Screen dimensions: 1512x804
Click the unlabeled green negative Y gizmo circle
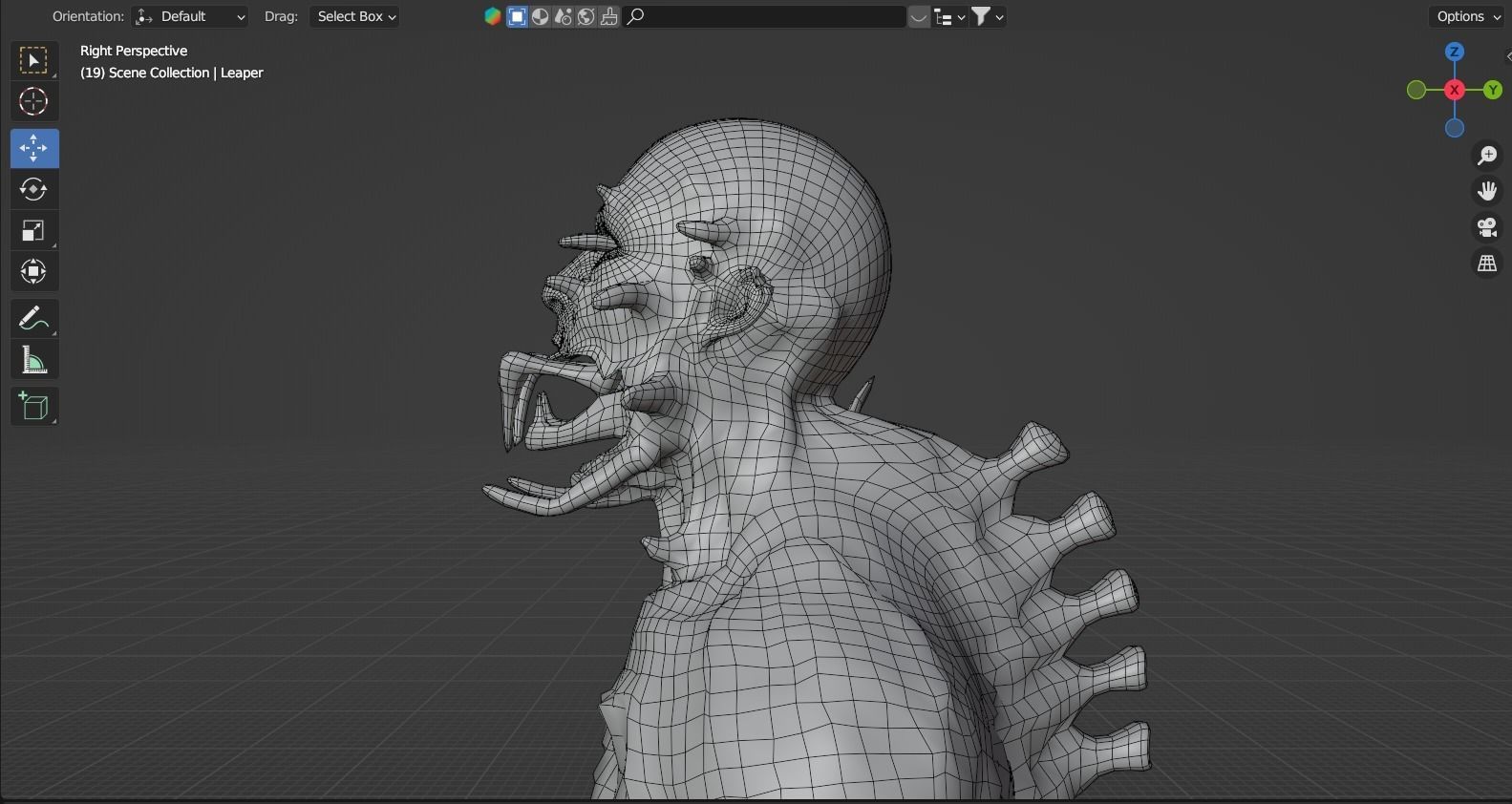pyautogui.click(x=1416, y=90)
